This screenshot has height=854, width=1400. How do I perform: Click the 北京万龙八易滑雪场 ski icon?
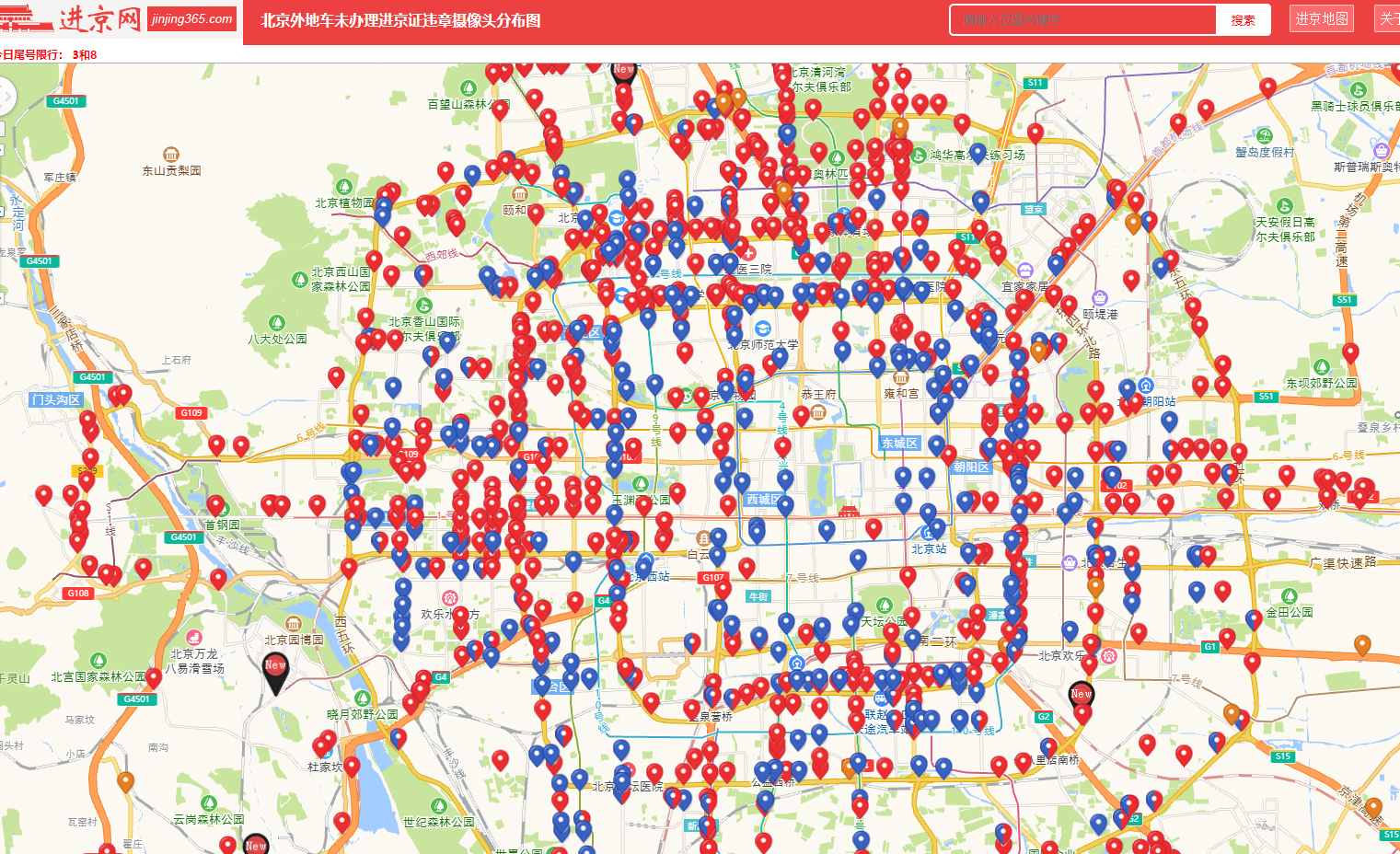(x=193, y=638)
